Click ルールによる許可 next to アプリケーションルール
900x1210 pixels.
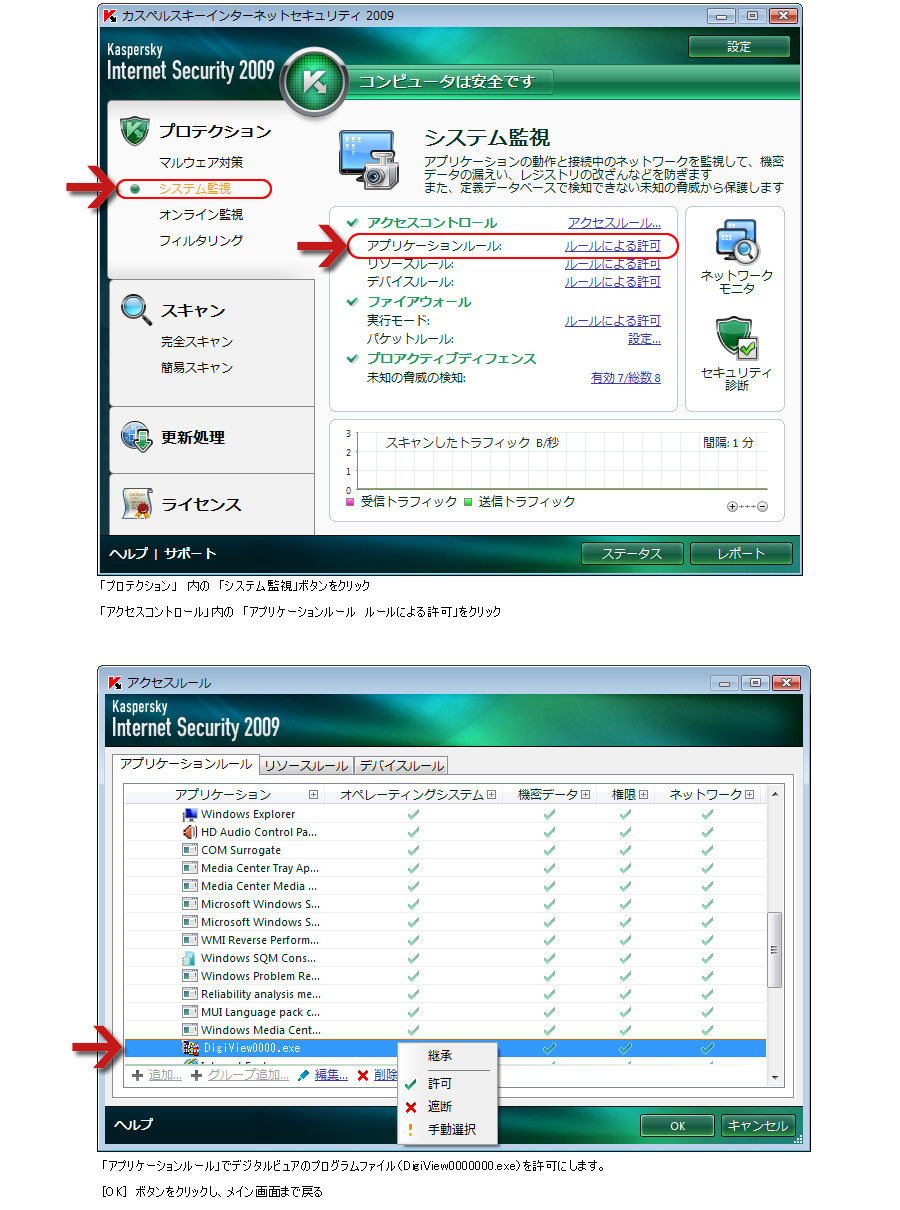point(613,245)
